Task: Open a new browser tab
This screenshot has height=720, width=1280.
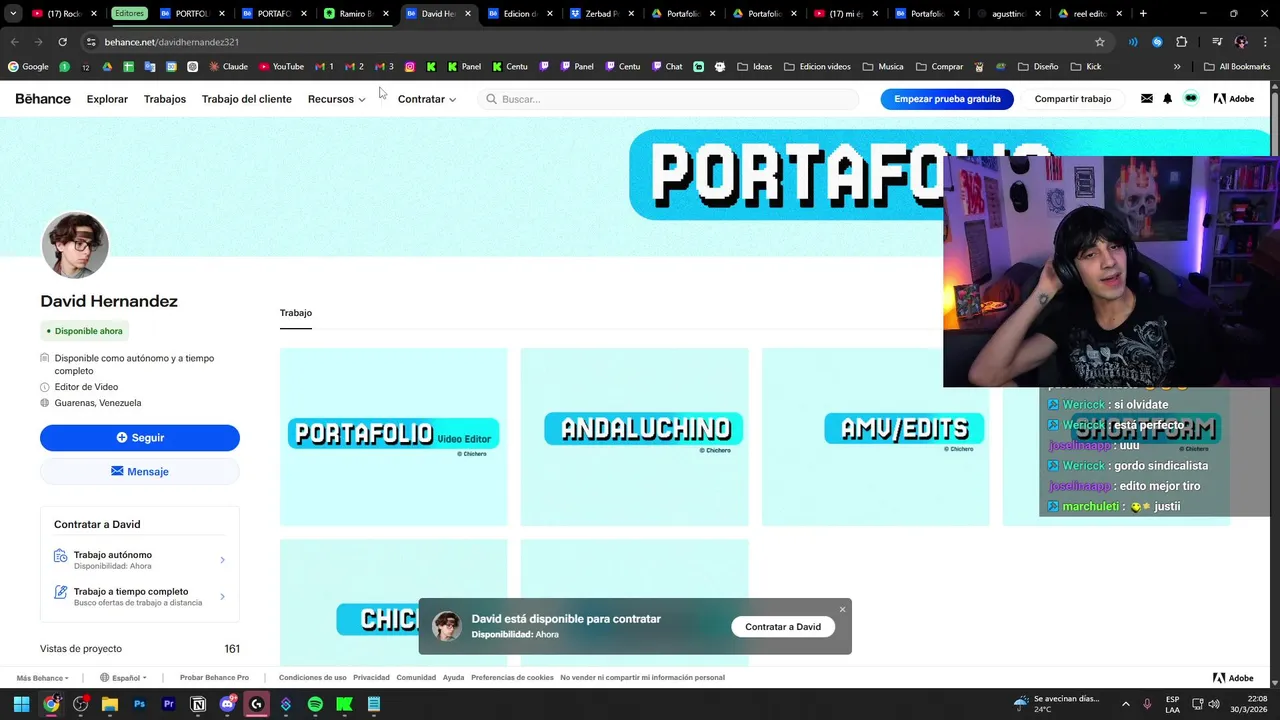Action: click(1143, 14)
